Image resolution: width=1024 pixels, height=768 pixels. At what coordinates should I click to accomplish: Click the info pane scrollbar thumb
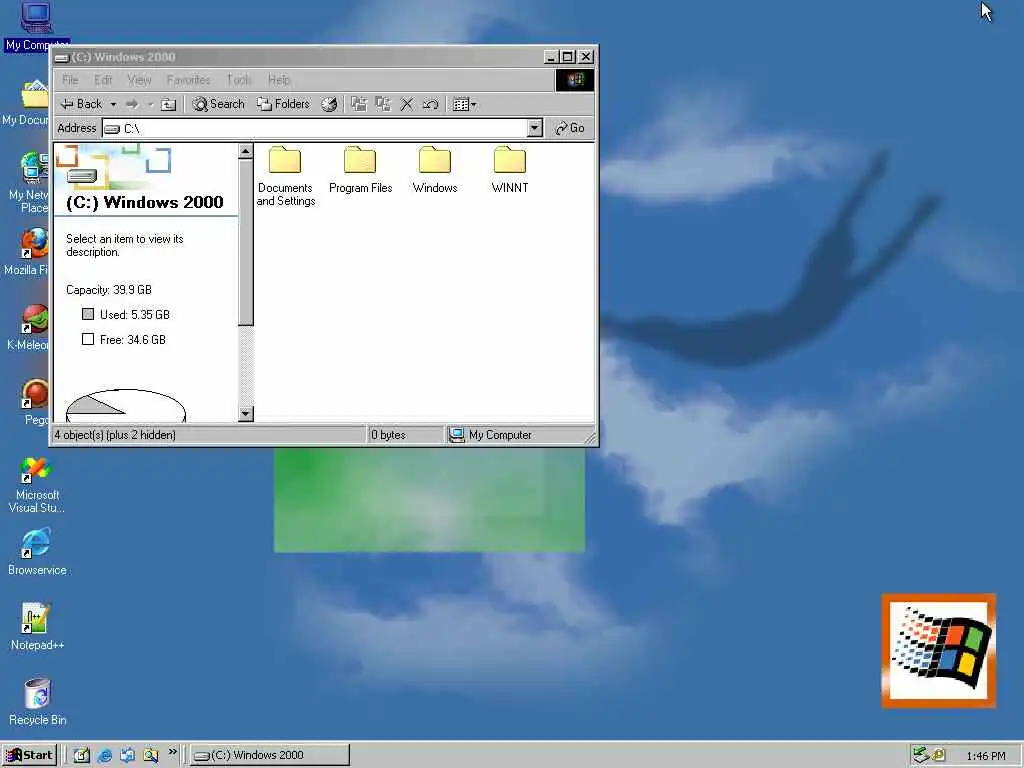246,242
